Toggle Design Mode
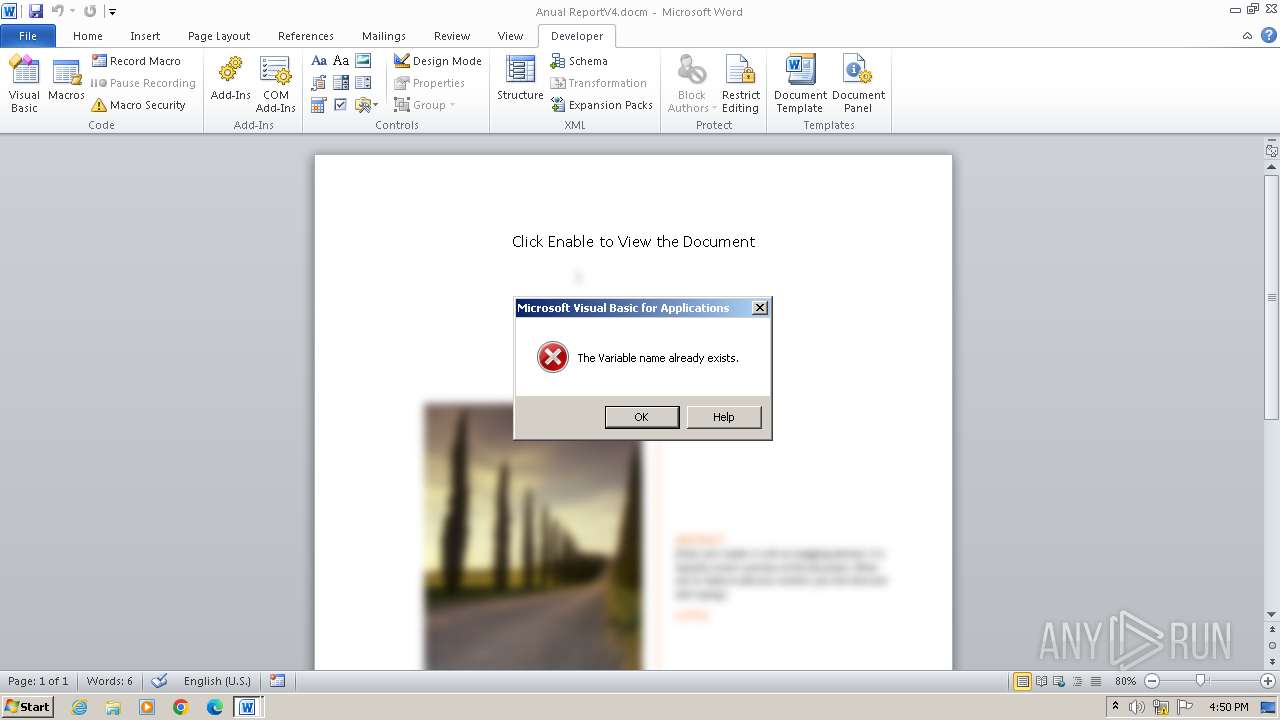 pyautogui.click(x=438, y=61)
